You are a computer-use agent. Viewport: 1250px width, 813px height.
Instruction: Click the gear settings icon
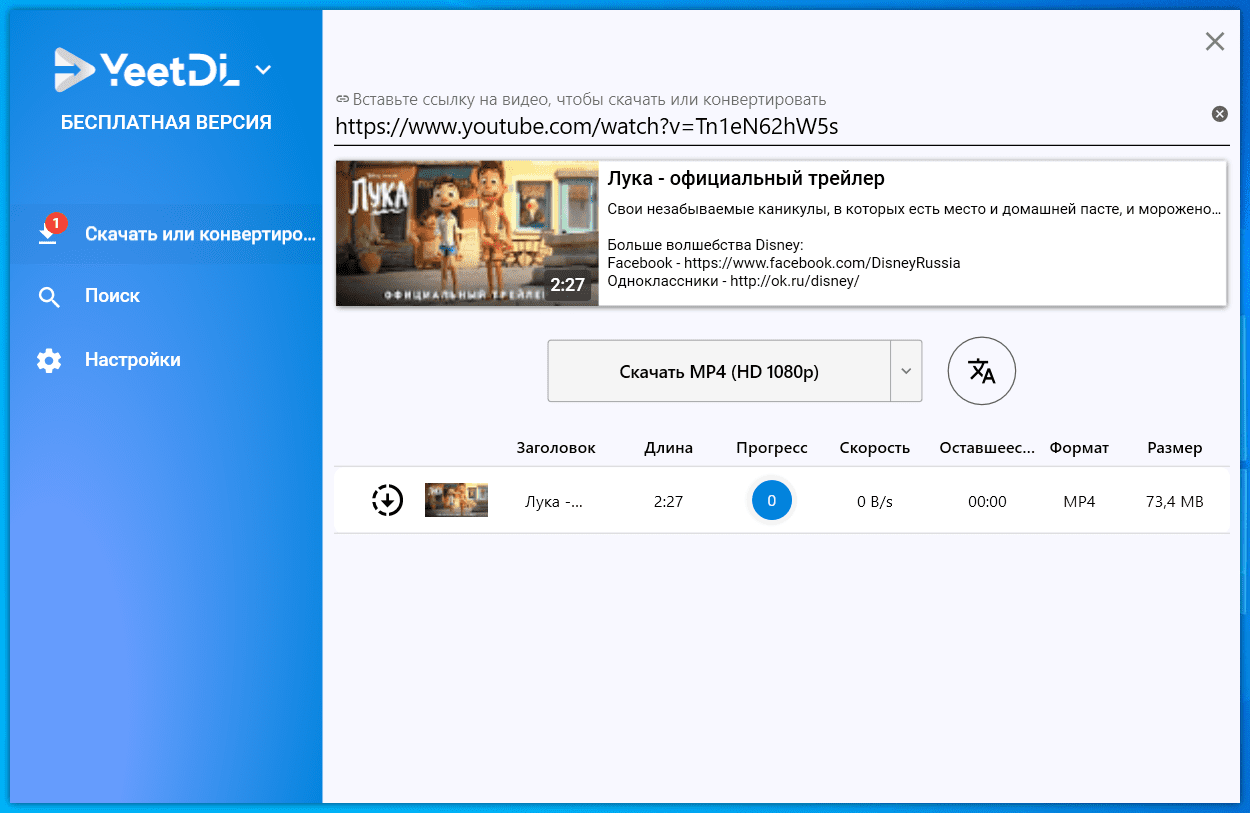[49, 360]
